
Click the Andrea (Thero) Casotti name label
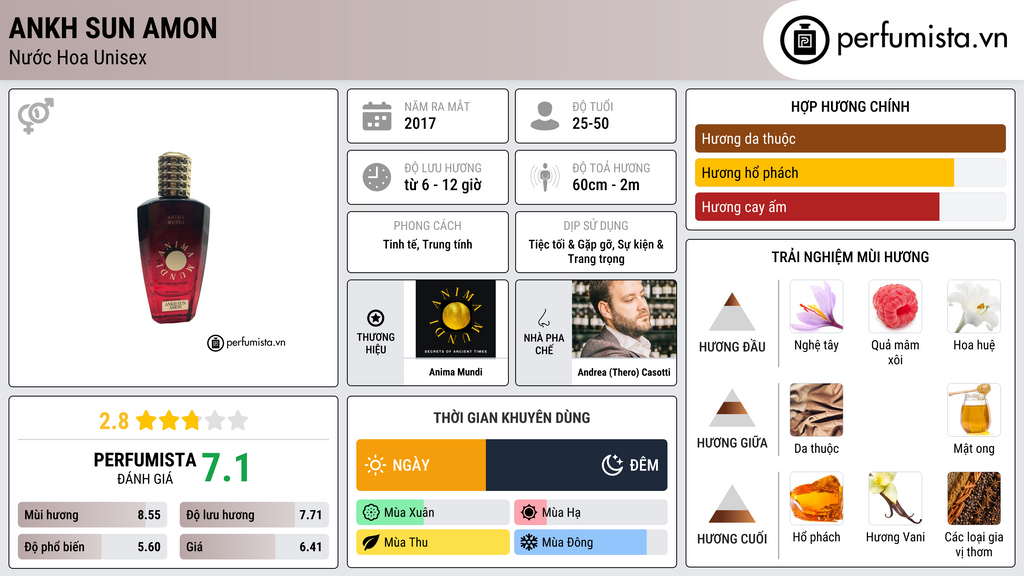coord(624,372)
